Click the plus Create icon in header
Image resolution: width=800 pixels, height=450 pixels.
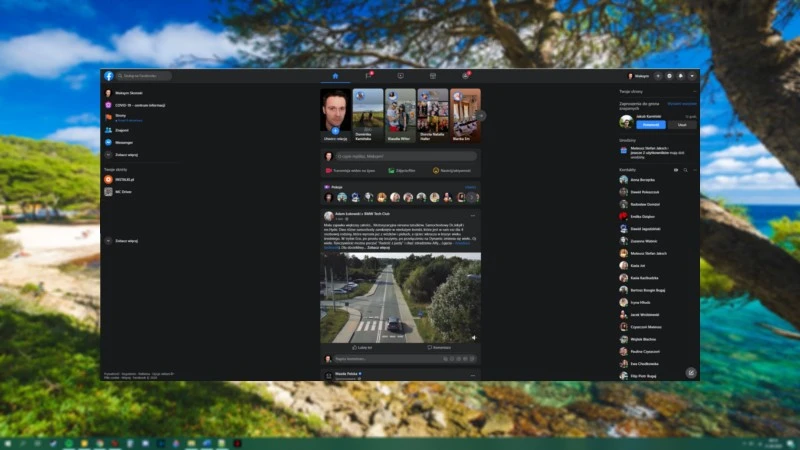click(x=657, y=76)
